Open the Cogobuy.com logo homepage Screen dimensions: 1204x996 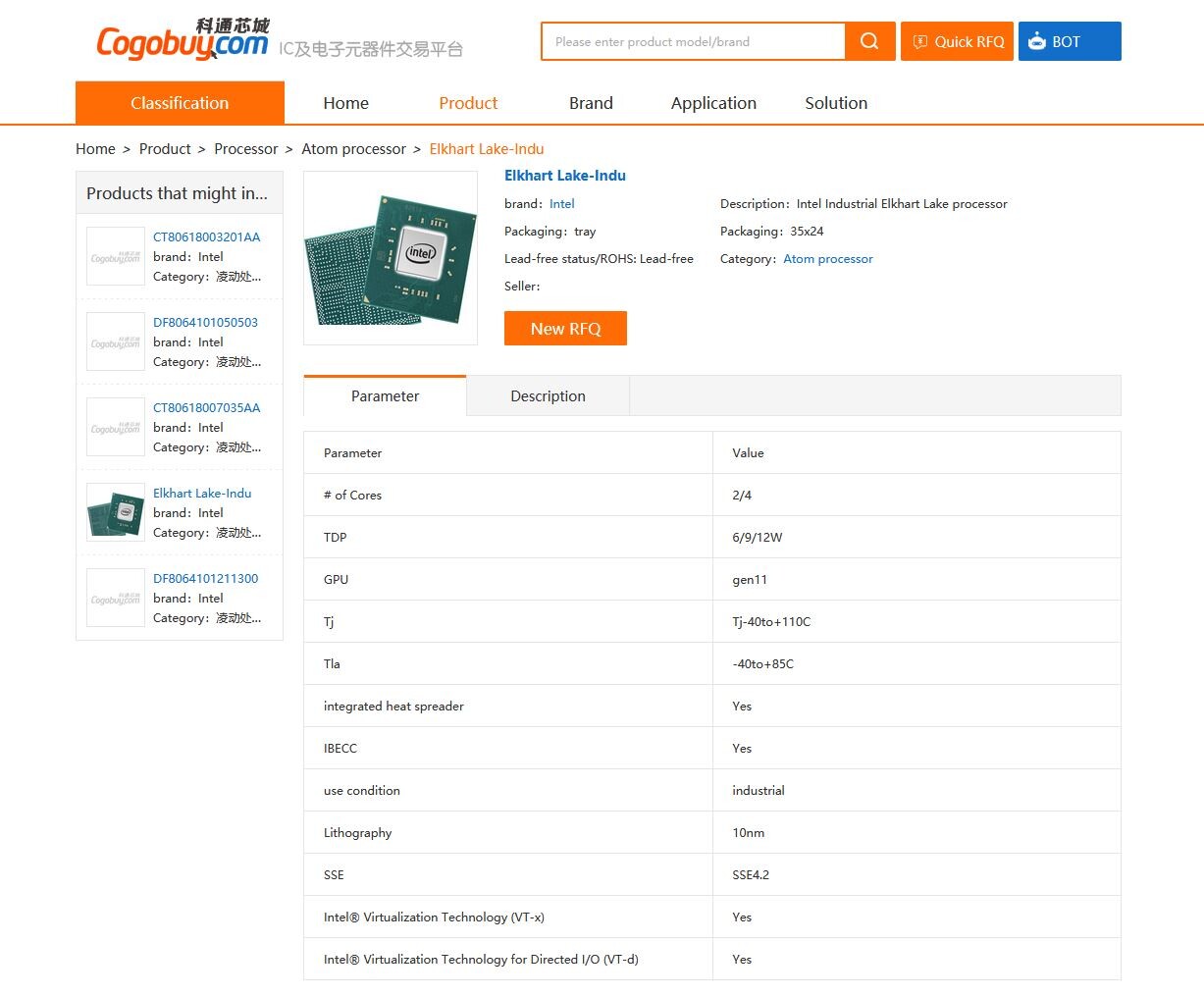[x=183, y=40]
